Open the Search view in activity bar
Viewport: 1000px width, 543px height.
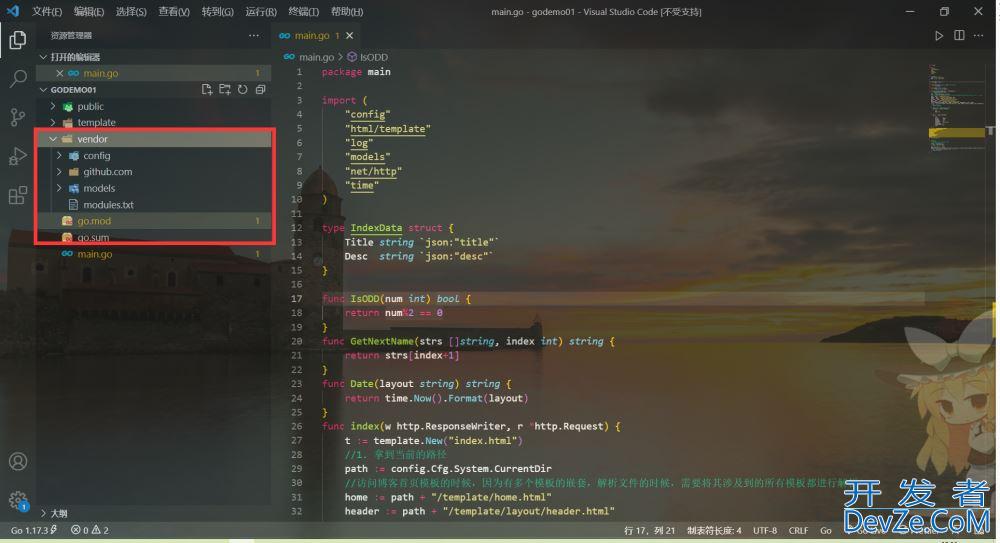[x=18, y=78]
